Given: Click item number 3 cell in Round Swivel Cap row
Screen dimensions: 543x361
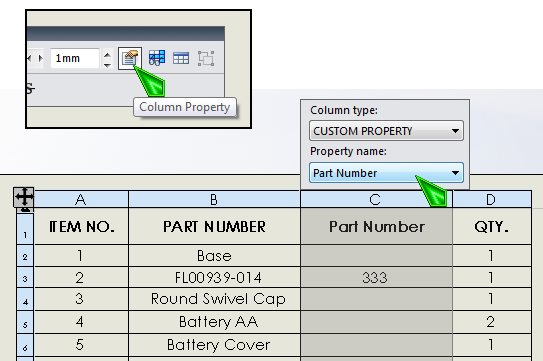Looking at the screenshot, I should [81, 299].
